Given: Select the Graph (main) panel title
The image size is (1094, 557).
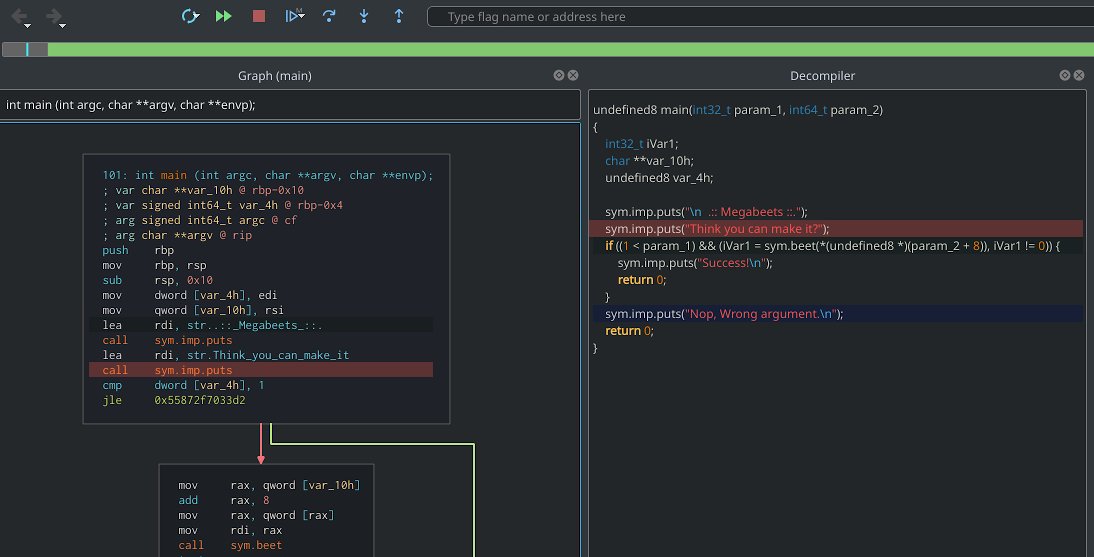Looking at the screenshot, I should 275,75.
